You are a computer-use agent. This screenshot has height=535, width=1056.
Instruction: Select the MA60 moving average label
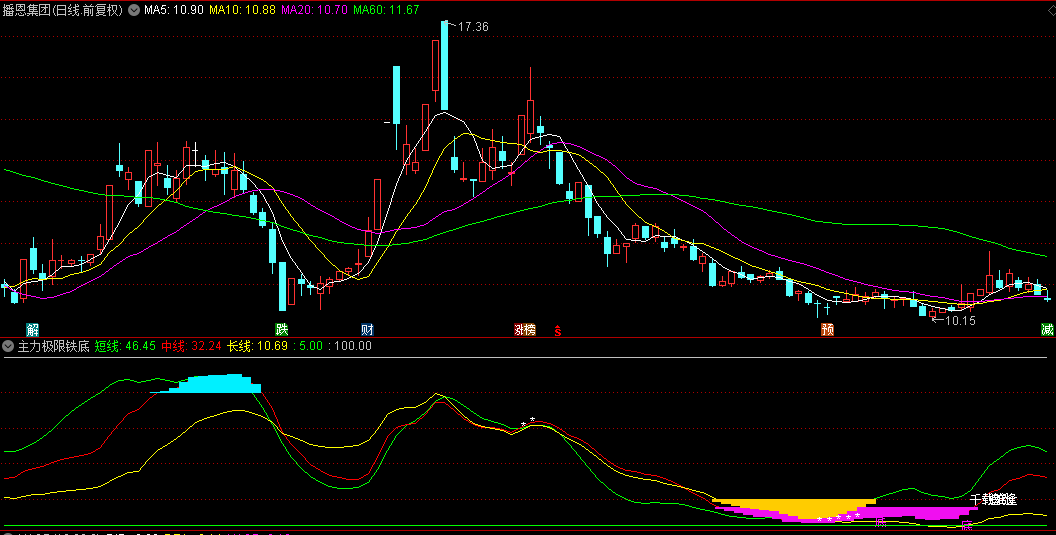point(386,10)
